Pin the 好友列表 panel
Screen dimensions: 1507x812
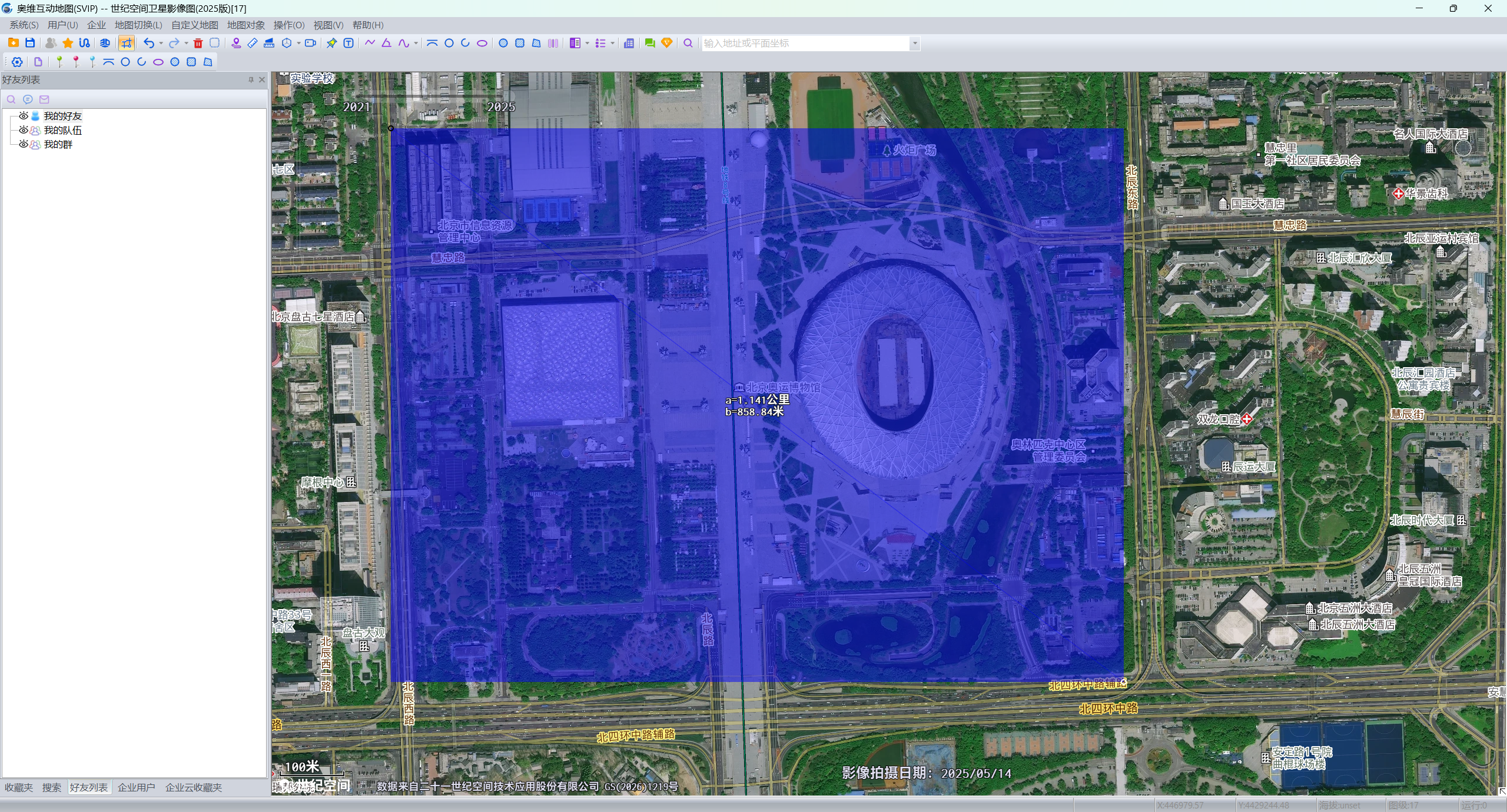(251, 79)
